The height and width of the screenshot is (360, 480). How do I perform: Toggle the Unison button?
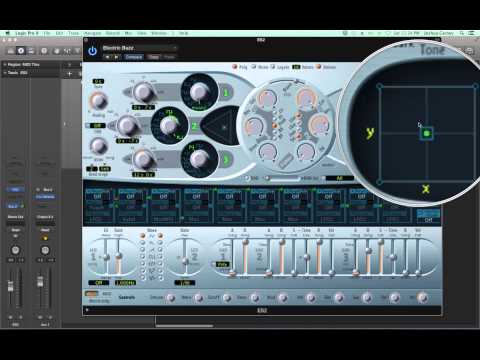(318, 67)
